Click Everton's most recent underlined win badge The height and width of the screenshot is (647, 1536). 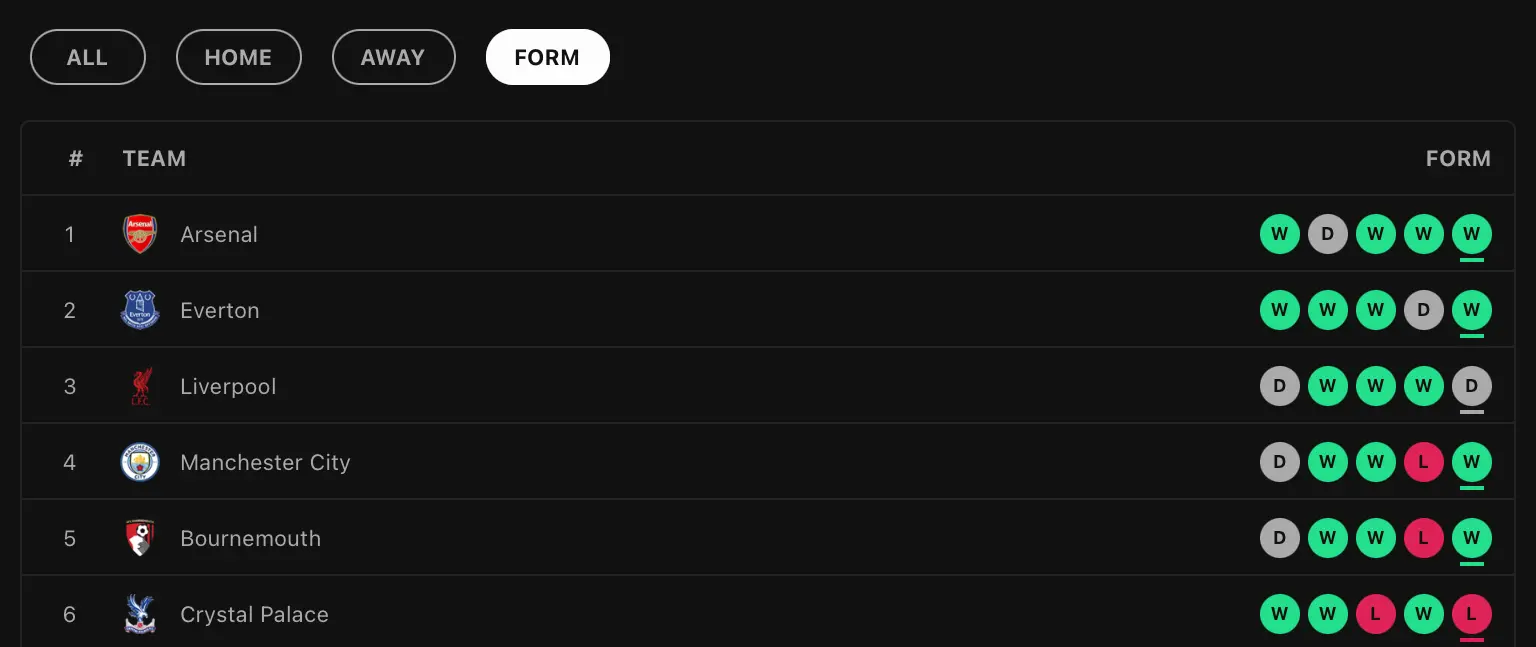coord(1471,310)
